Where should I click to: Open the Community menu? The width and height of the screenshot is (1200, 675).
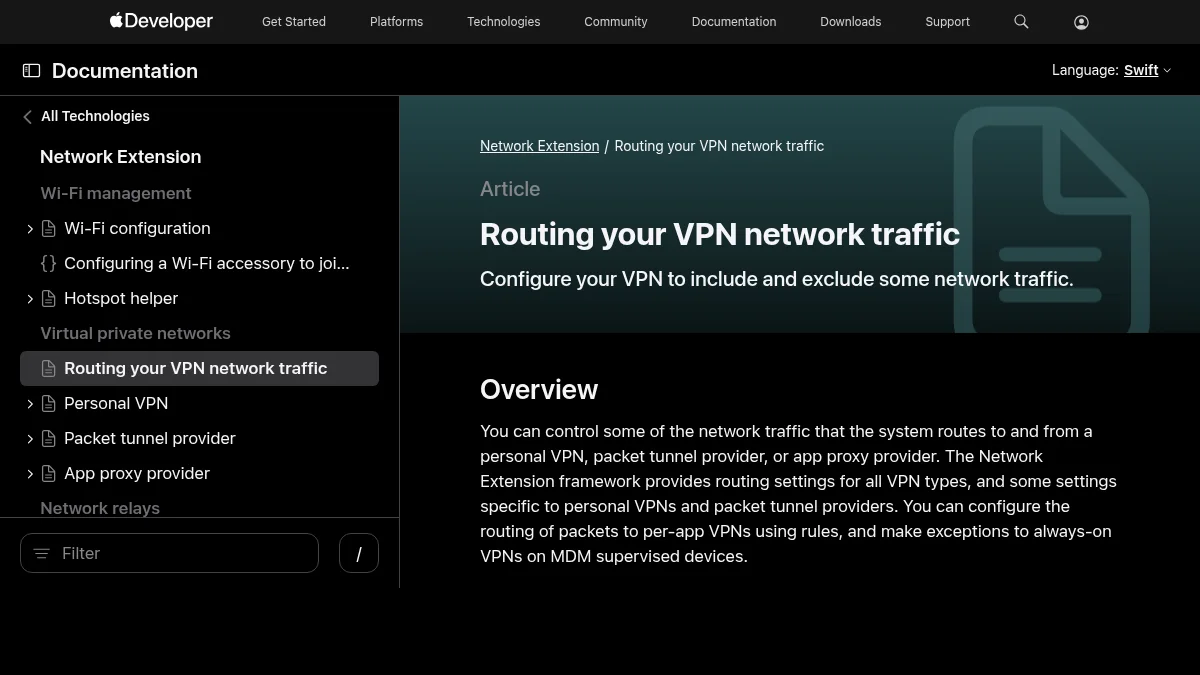(x=616, y=21)
